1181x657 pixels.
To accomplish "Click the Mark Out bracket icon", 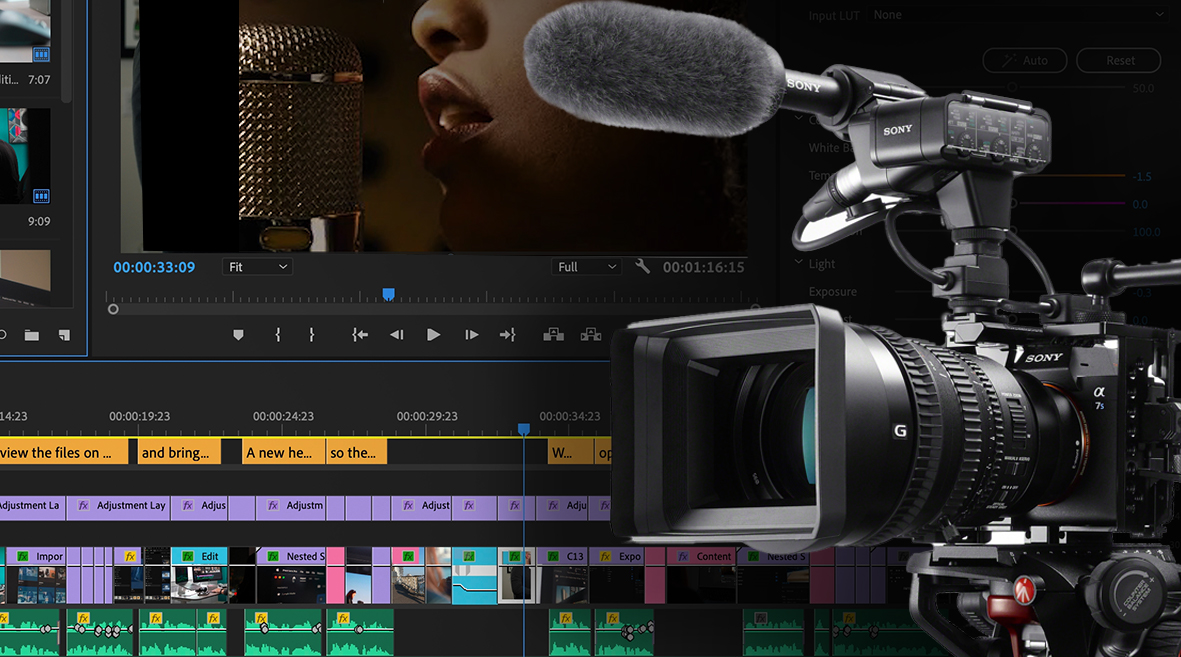I will [x=311, y=335].
